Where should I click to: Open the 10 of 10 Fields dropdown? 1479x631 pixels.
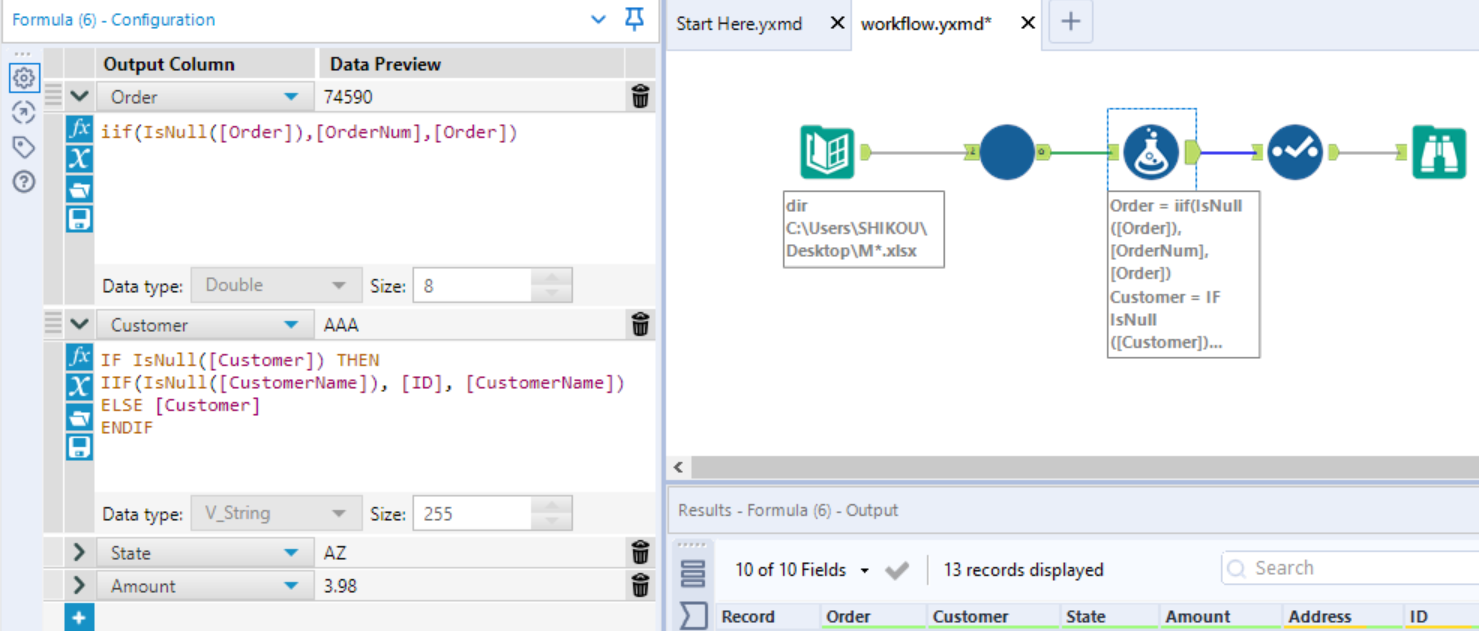pos(864,570)
